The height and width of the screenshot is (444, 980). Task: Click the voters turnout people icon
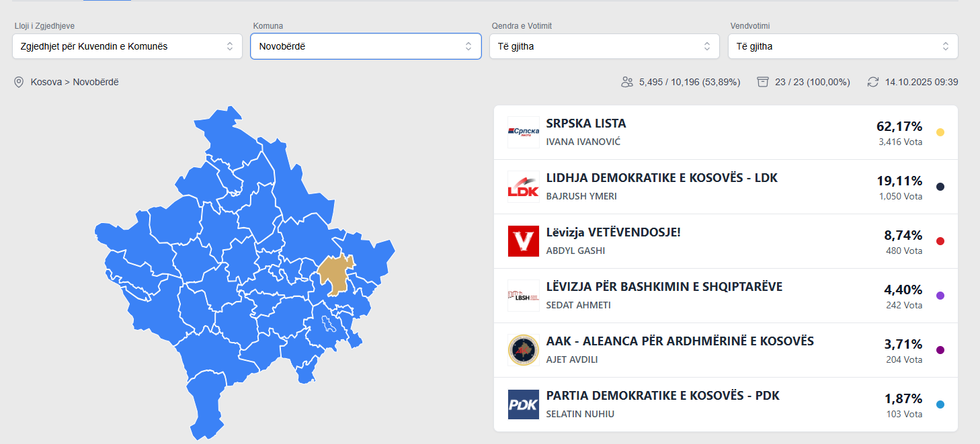[627, 82]
